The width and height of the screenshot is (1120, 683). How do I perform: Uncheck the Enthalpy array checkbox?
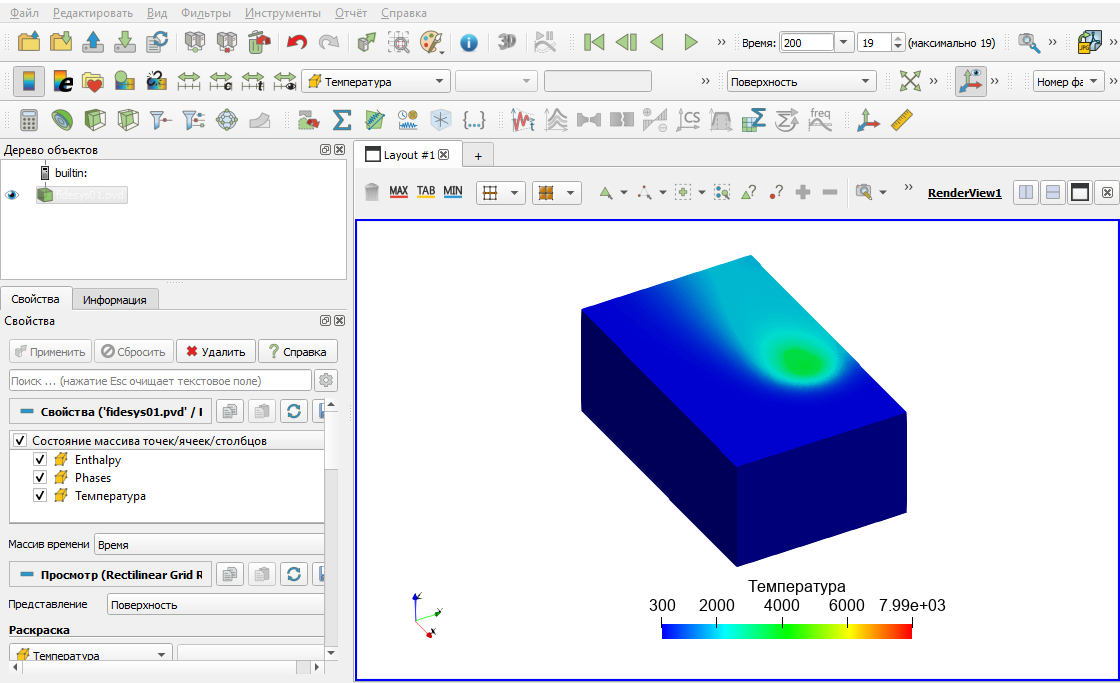point(40,459)
